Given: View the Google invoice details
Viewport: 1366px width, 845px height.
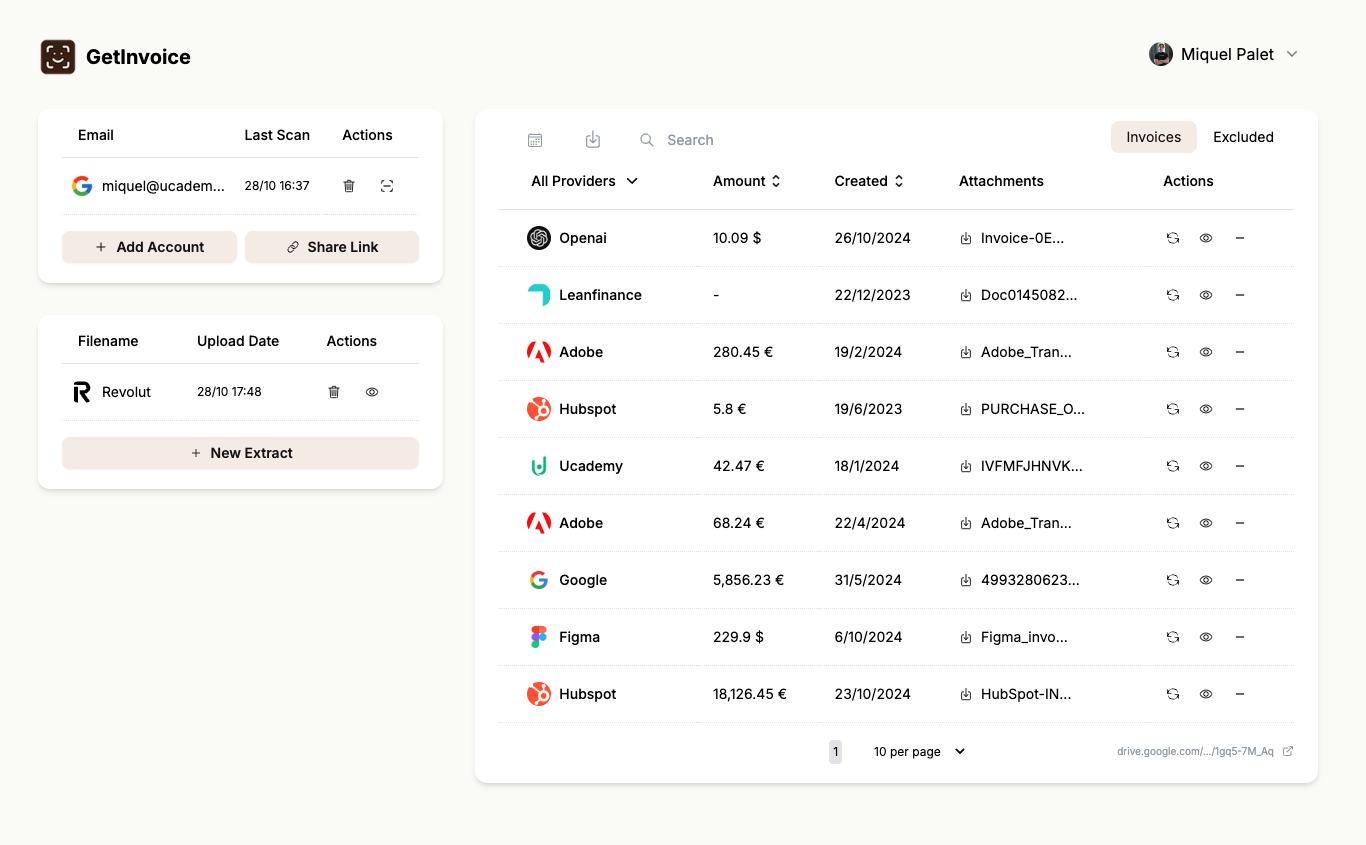Looking at the screenshot, I should [1205, 579].
